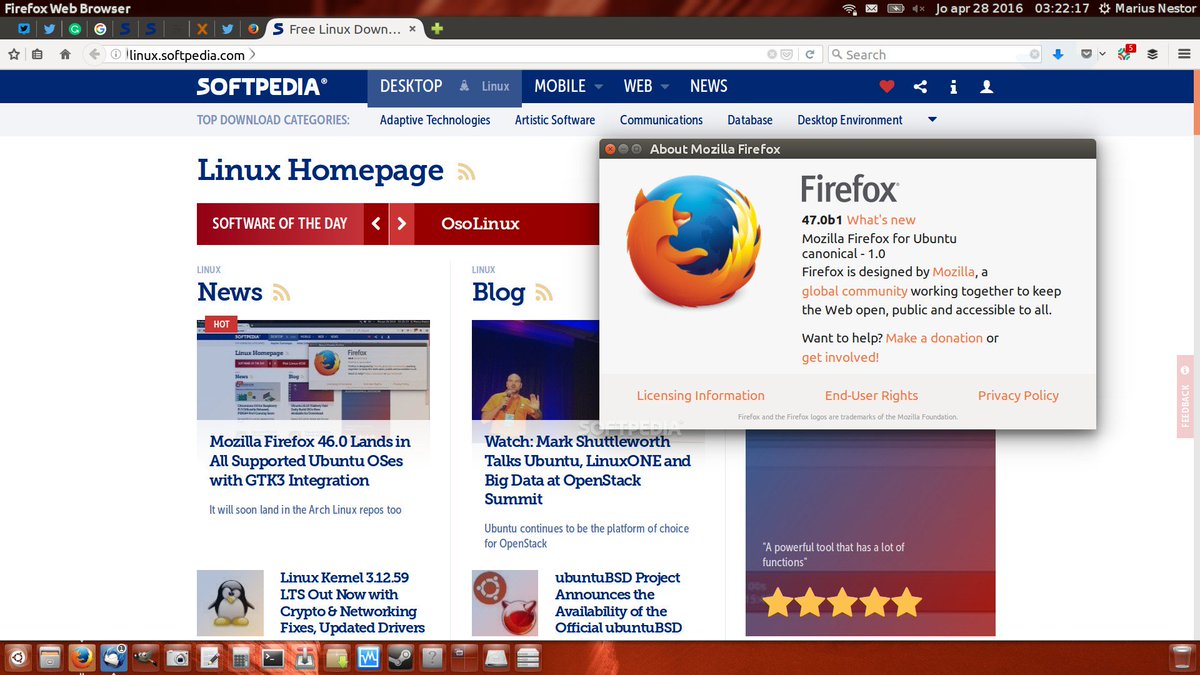The height and width of the screenshot is (675, 1200).
Task: Open ubuntuBSD Project article
Action: [x=618, y=603]
